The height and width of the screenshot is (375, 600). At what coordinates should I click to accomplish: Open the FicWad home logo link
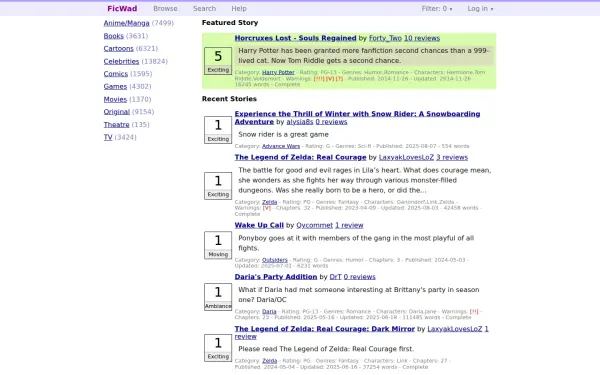(122, 8)
